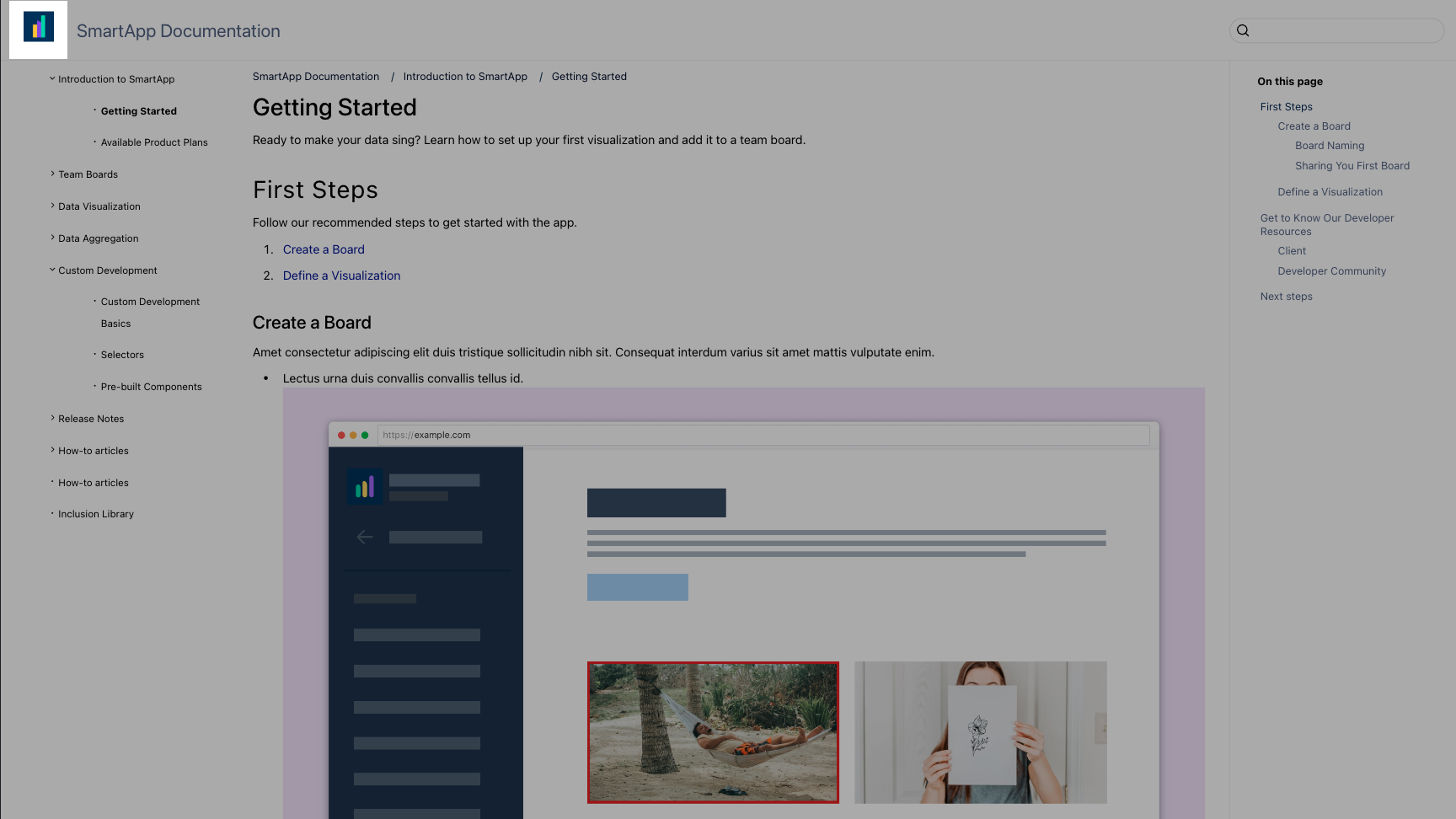Open the Inclusion Library page

click(95, 513)
